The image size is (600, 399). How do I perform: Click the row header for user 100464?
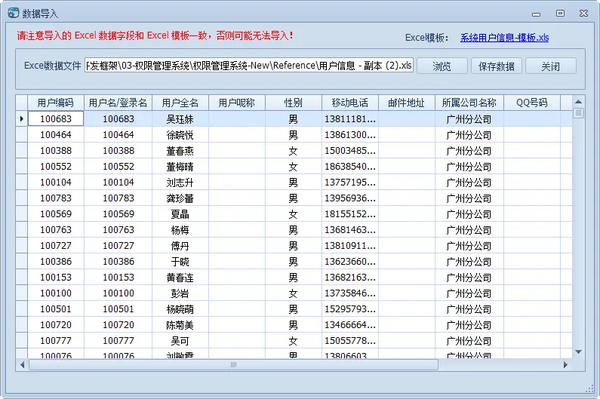(x=21, y=135)
